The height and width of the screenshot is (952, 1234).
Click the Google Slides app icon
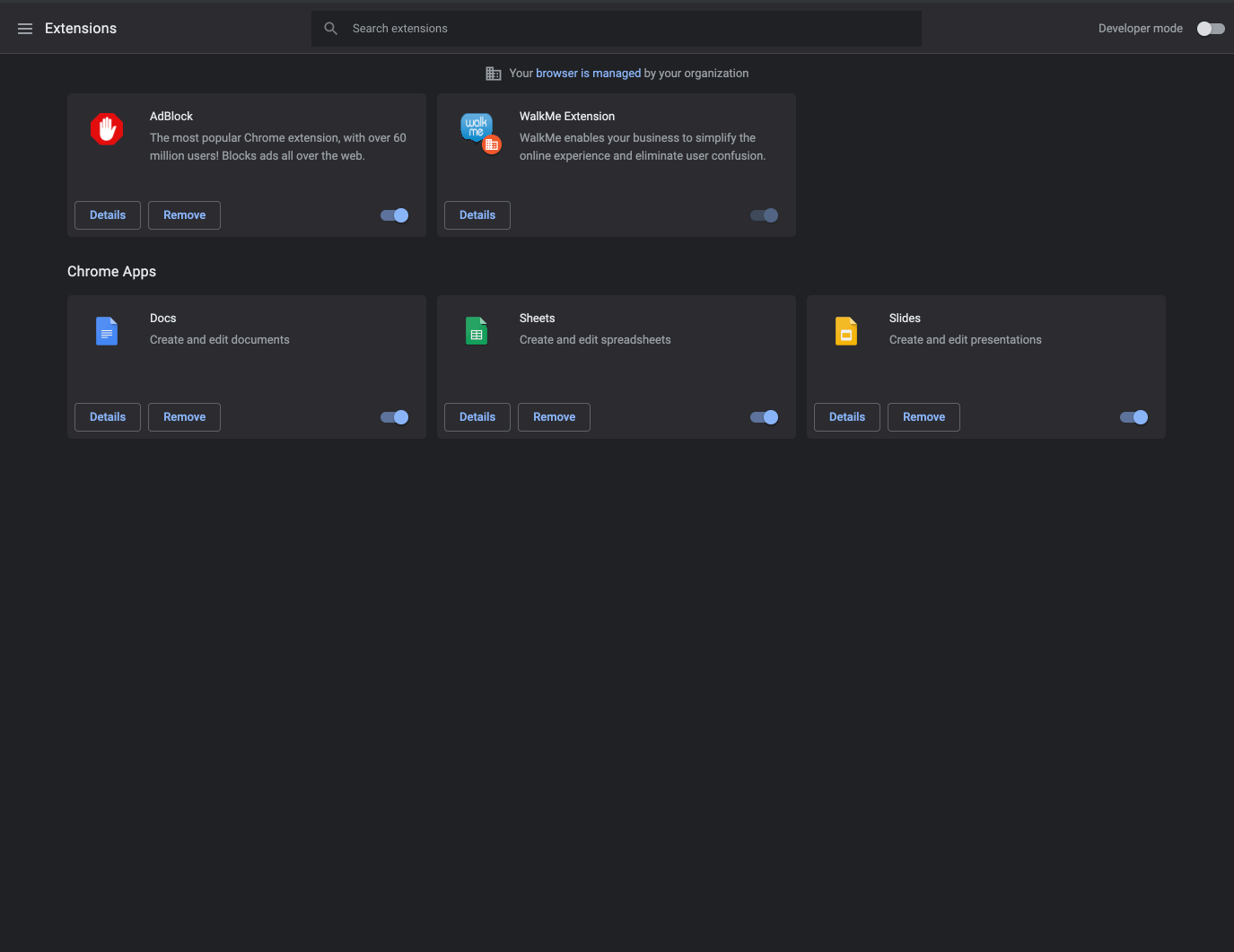click(846, 331)
